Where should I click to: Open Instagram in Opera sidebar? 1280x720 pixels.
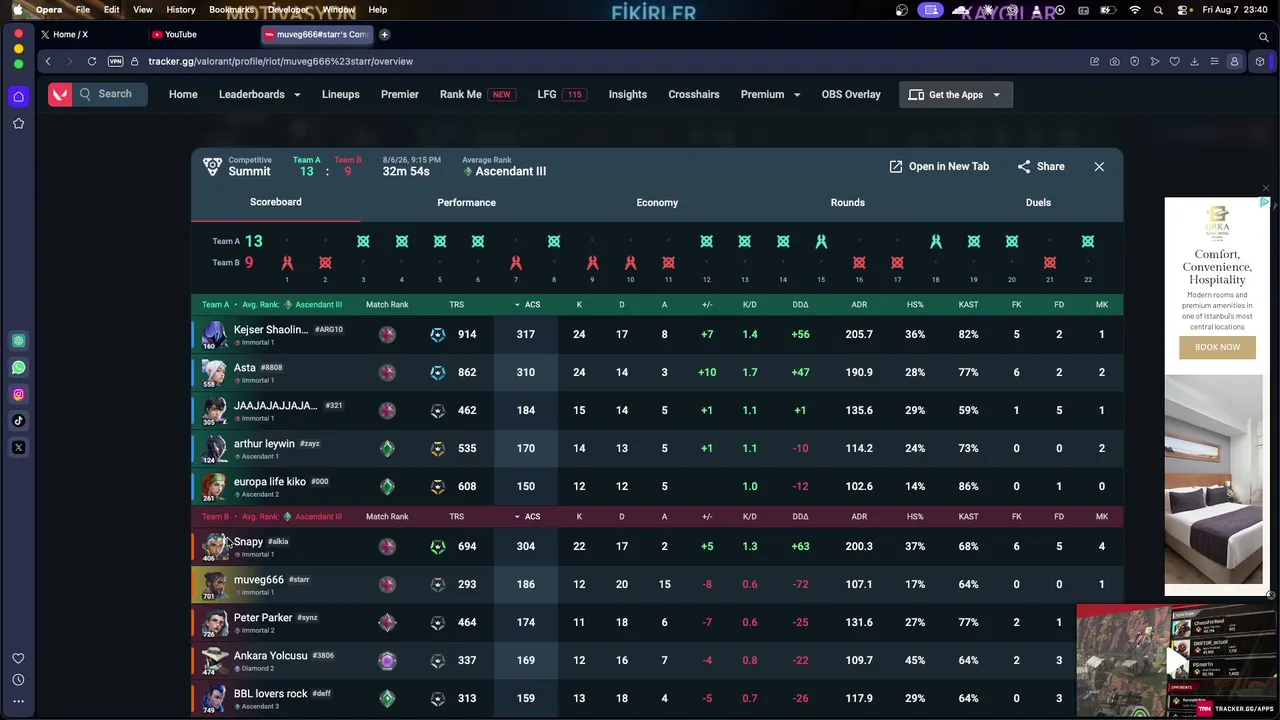coord(18,394)
